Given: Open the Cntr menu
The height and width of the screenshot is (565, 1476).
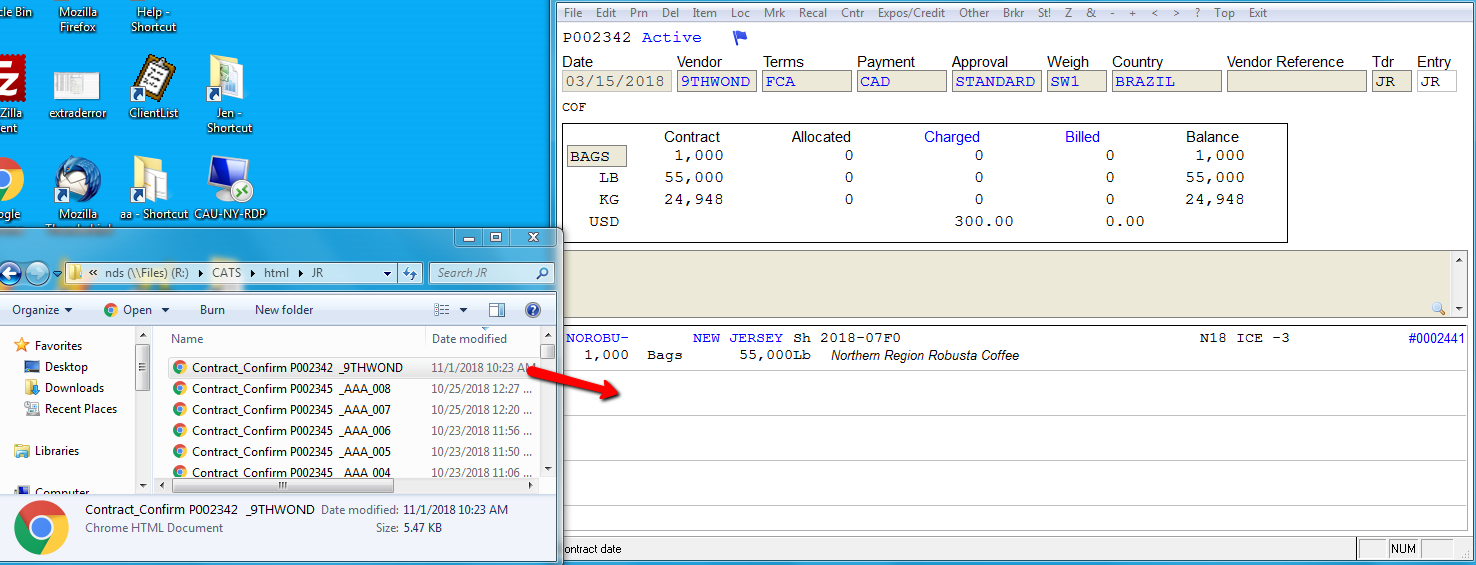Looking at the screenshot, I should (x=852, y=13).
